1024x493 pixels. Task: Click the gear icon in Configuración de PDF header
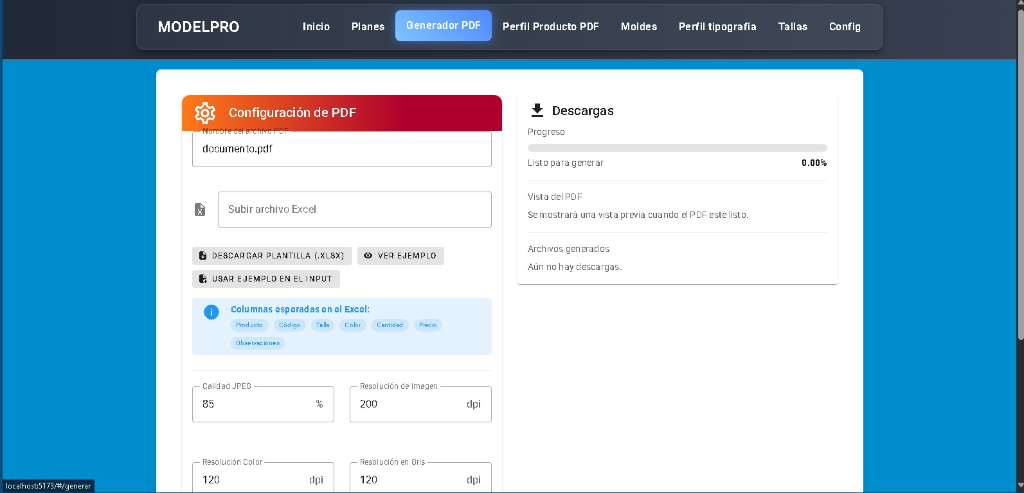coord(205,112)
